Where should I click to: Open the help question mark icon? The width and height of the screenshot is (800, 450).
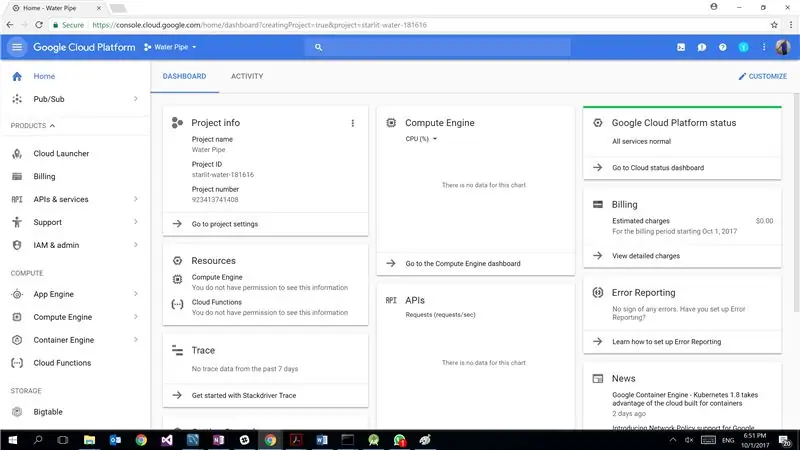tap(722, 47)
